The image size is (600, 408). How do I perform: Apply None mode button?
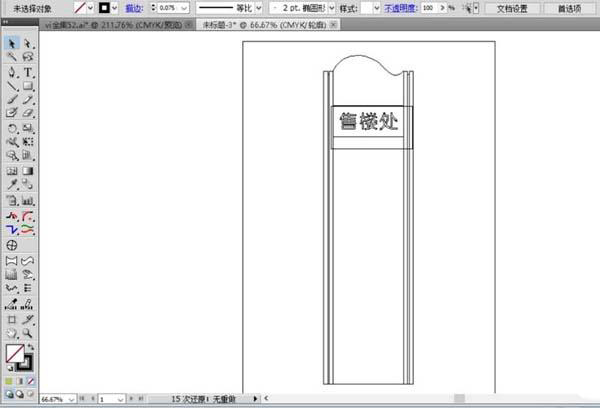coord(30,381)
